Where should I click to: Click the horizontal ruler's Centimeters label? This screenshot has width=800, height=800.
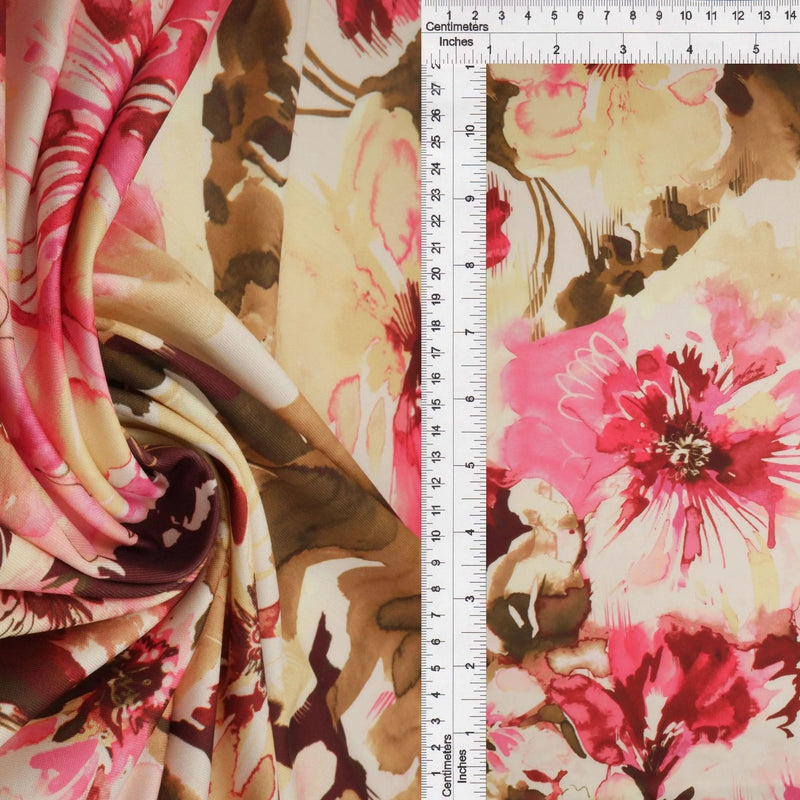457,27
